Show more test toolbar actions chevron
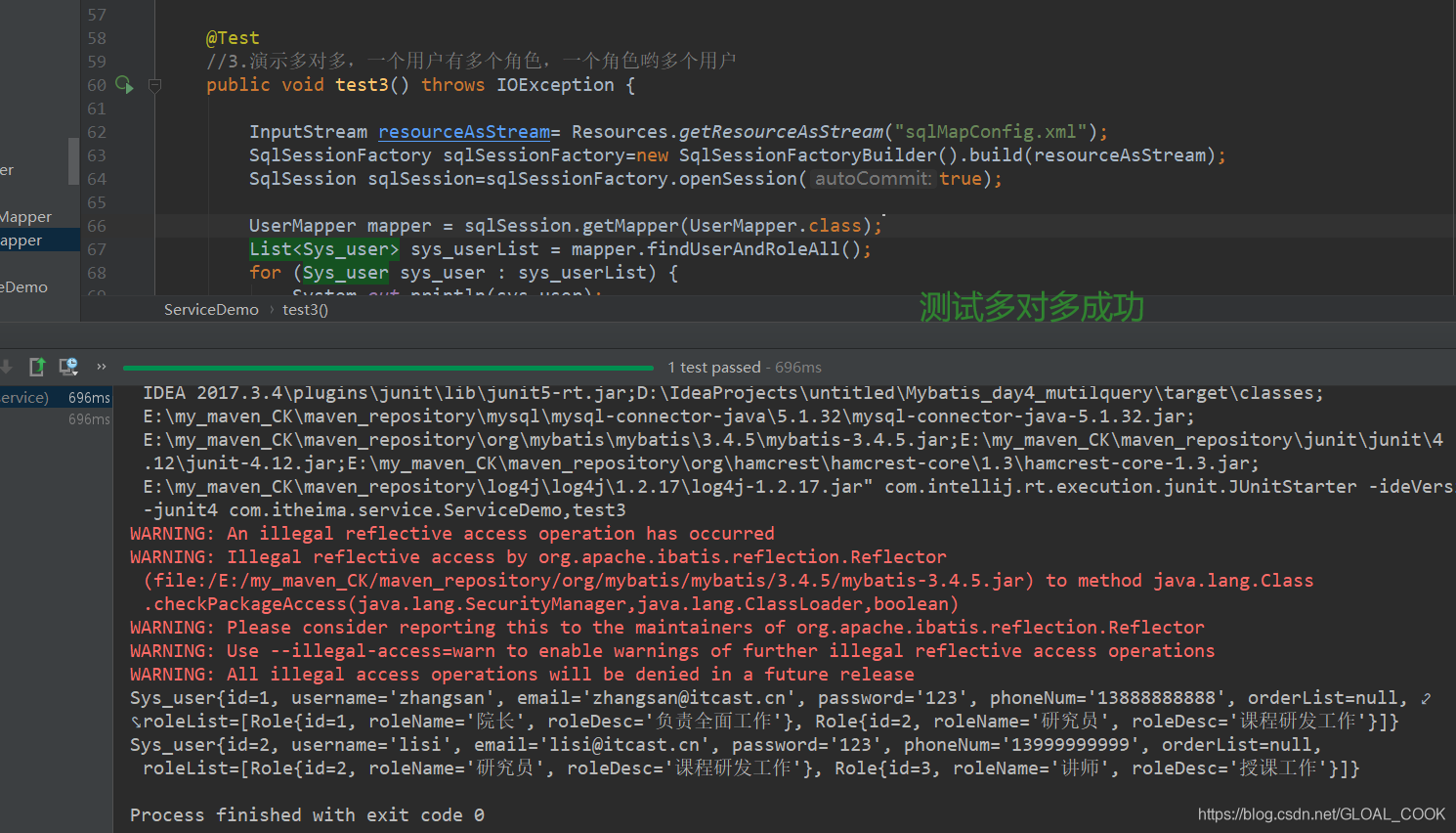The width and height of the screenshot is (1456, 833). pyautogui.click(x=101, y=367)
